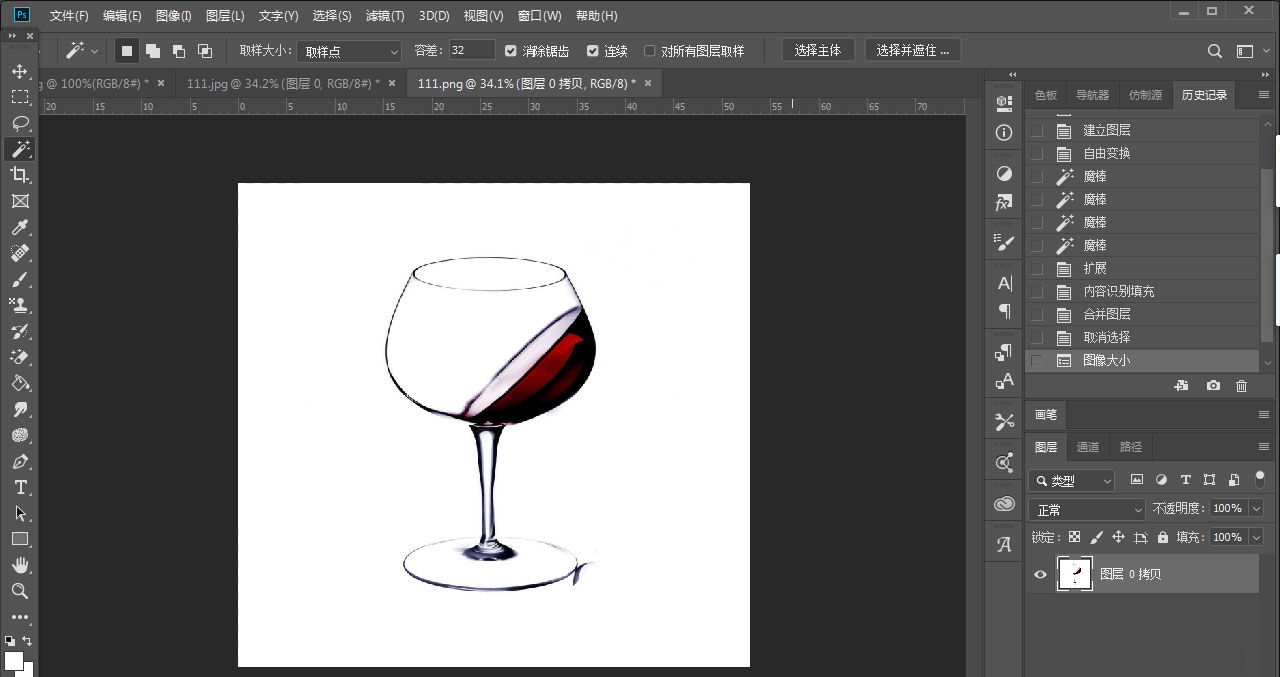Image resolution: width=1280 pixels, height=677 pixels.
Task: Enable 对所有图层取样 checkbox
Action: point(650,51)
